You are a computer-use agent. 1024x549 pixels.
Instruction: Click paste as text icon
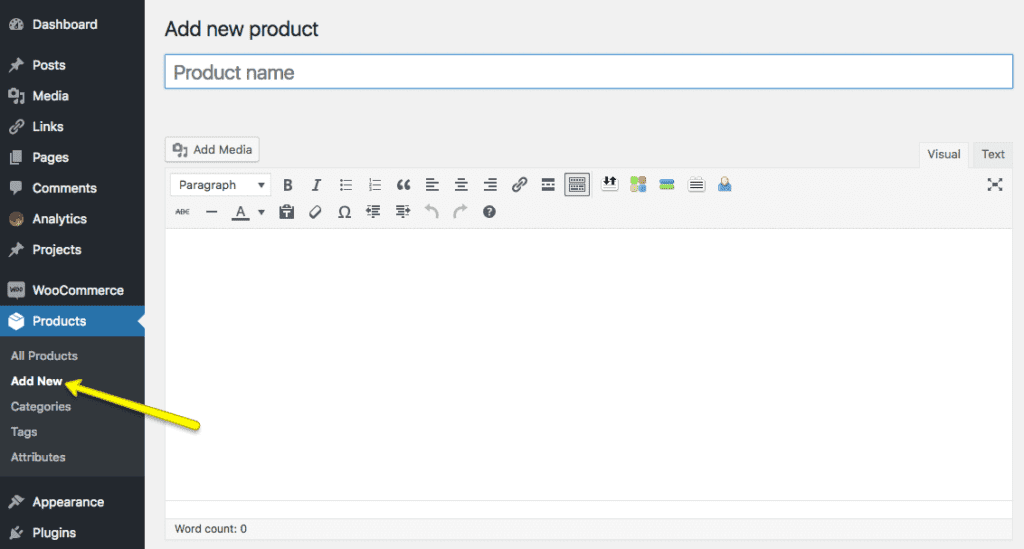coord(286,212)
